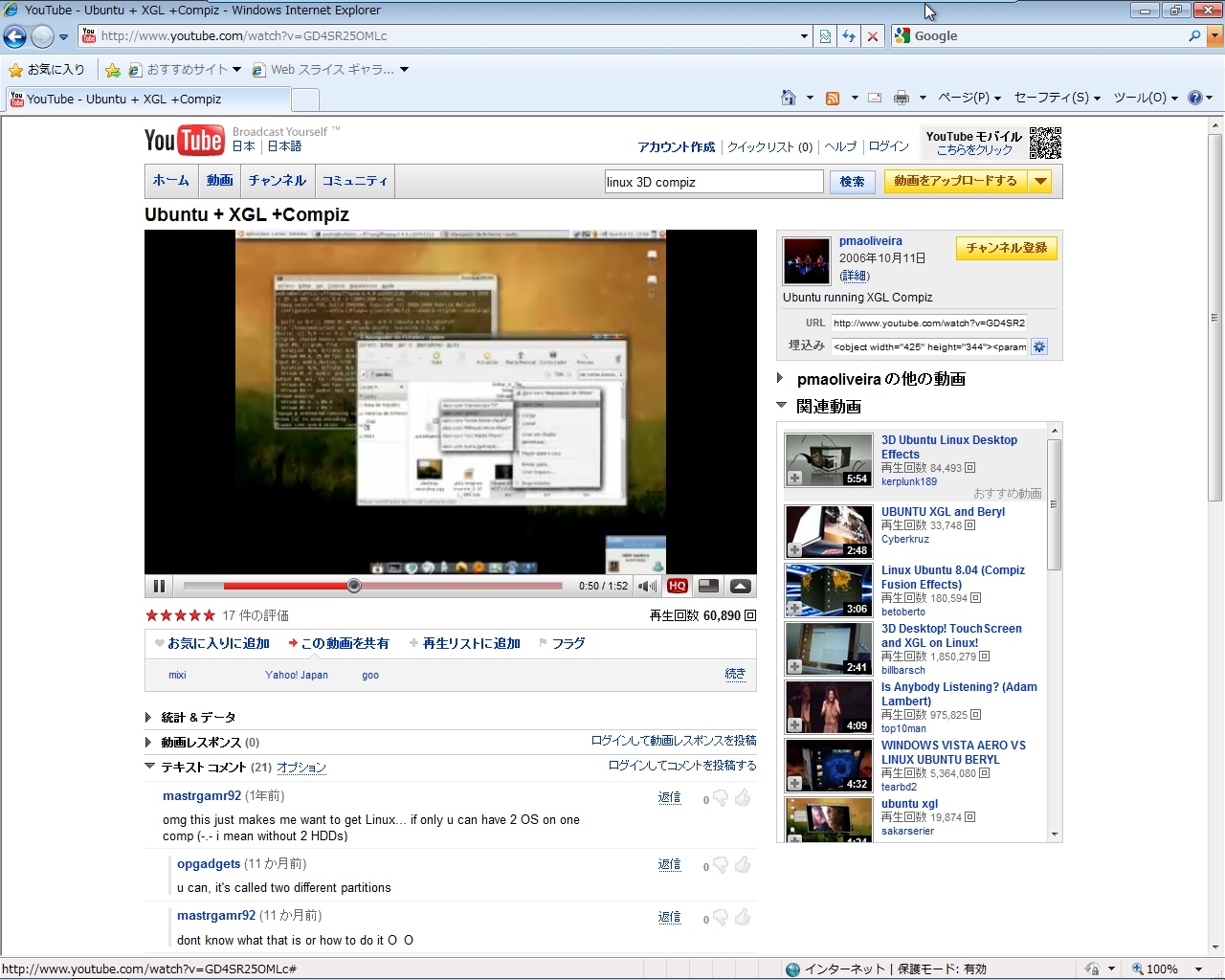Click the print icon
The height and width of the screenshot is (980, 1225).
click(902, 98)
